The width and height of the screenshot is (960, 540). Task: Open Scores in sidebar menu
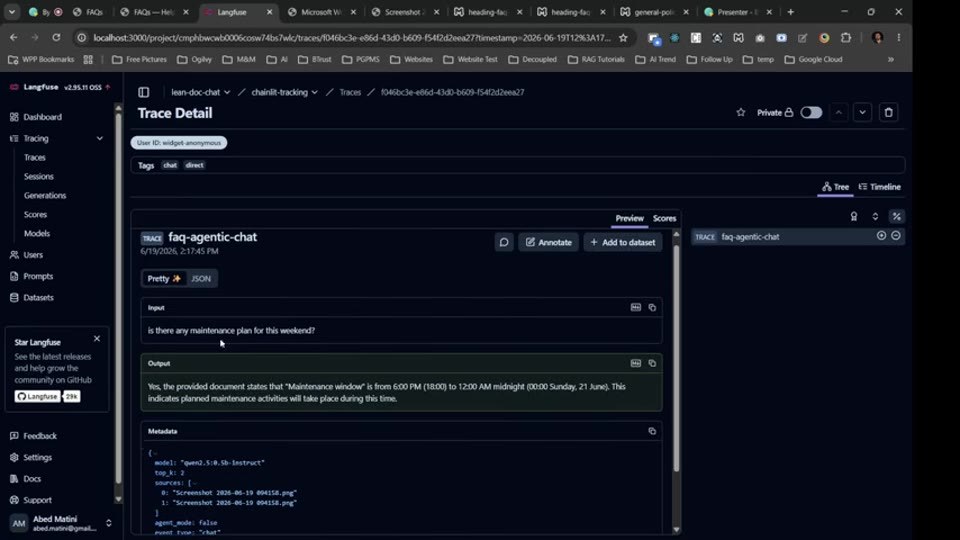[x=36, y=214]
